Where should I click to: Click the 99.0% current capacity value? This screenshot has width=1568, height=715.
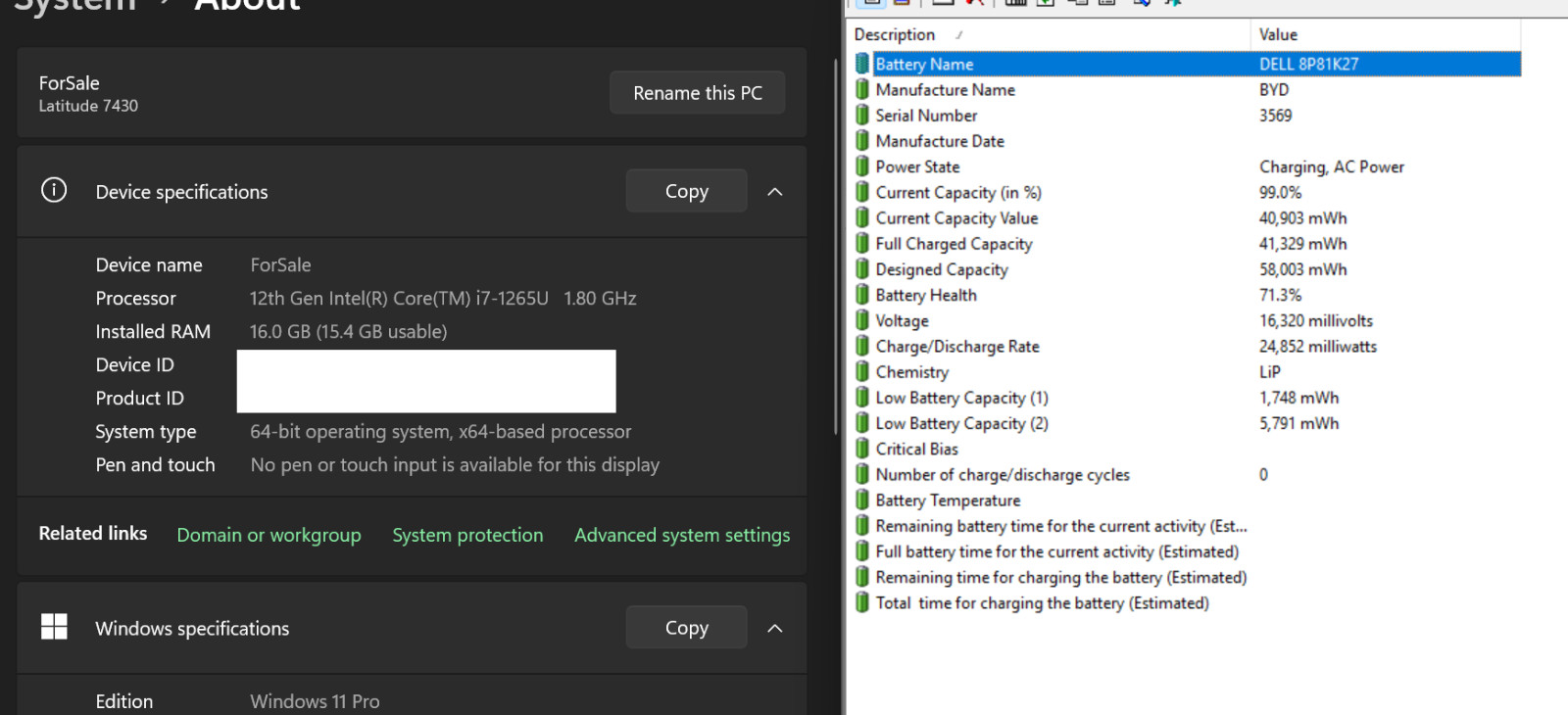[x=1281, y=192]
